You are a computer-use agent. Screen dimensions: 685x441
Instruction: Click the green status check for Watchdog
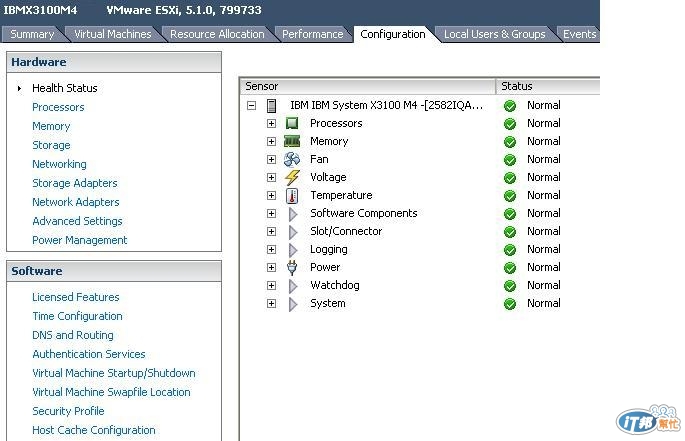click(x=509, y=286)
